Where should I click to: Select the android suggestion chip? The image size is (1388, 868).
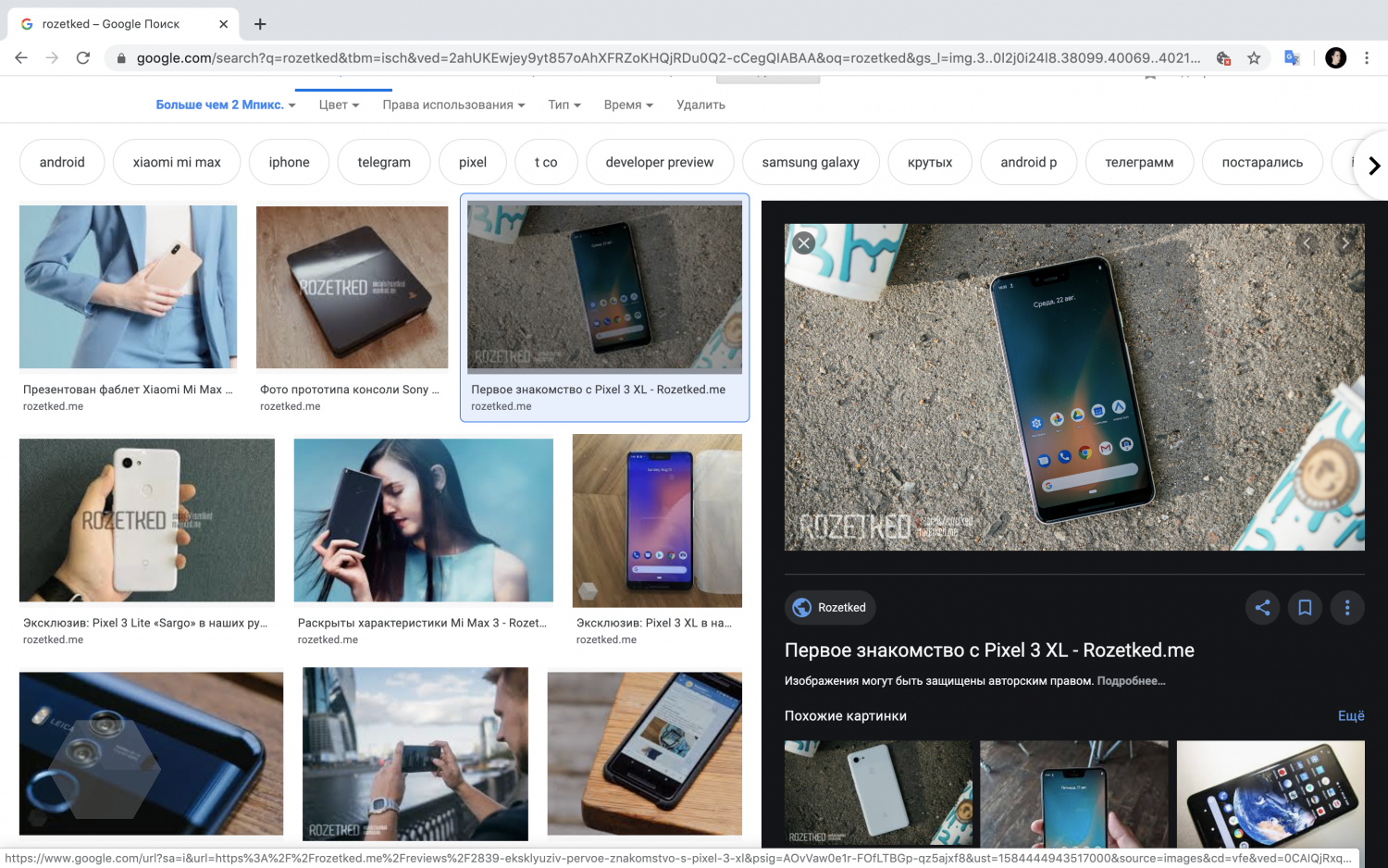62,162
